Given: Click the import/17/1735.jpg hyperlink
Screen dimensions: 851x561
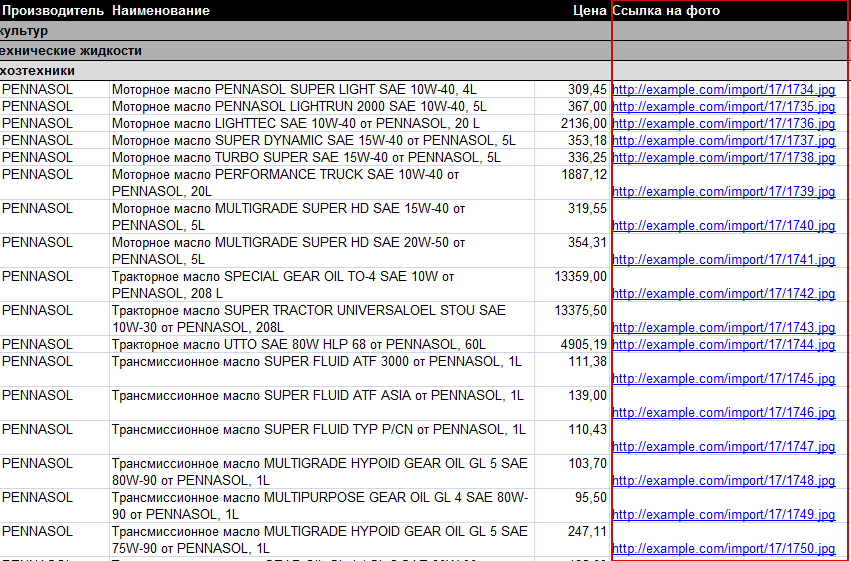Looking at the screenshot, I should tap(723, 107).
